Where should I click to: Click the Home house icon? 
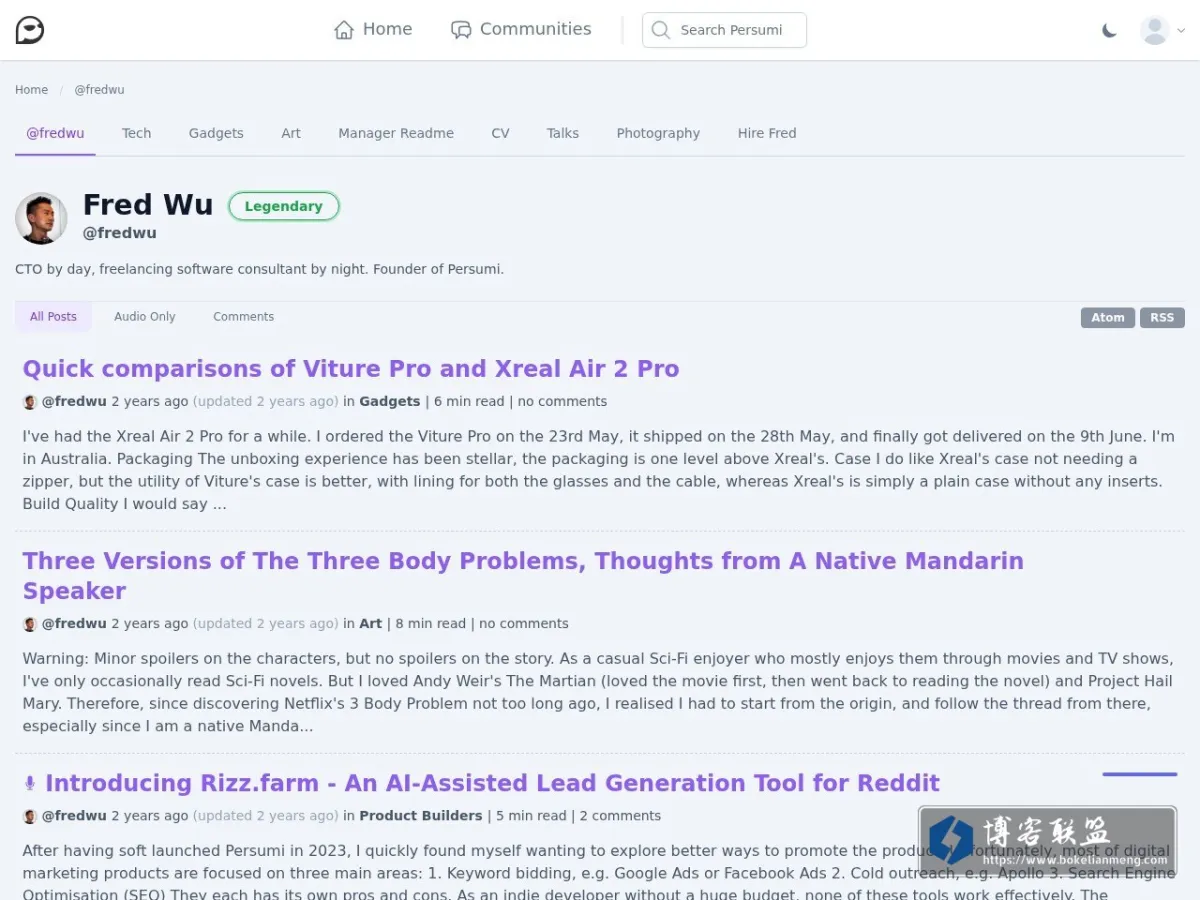[344, 30]
